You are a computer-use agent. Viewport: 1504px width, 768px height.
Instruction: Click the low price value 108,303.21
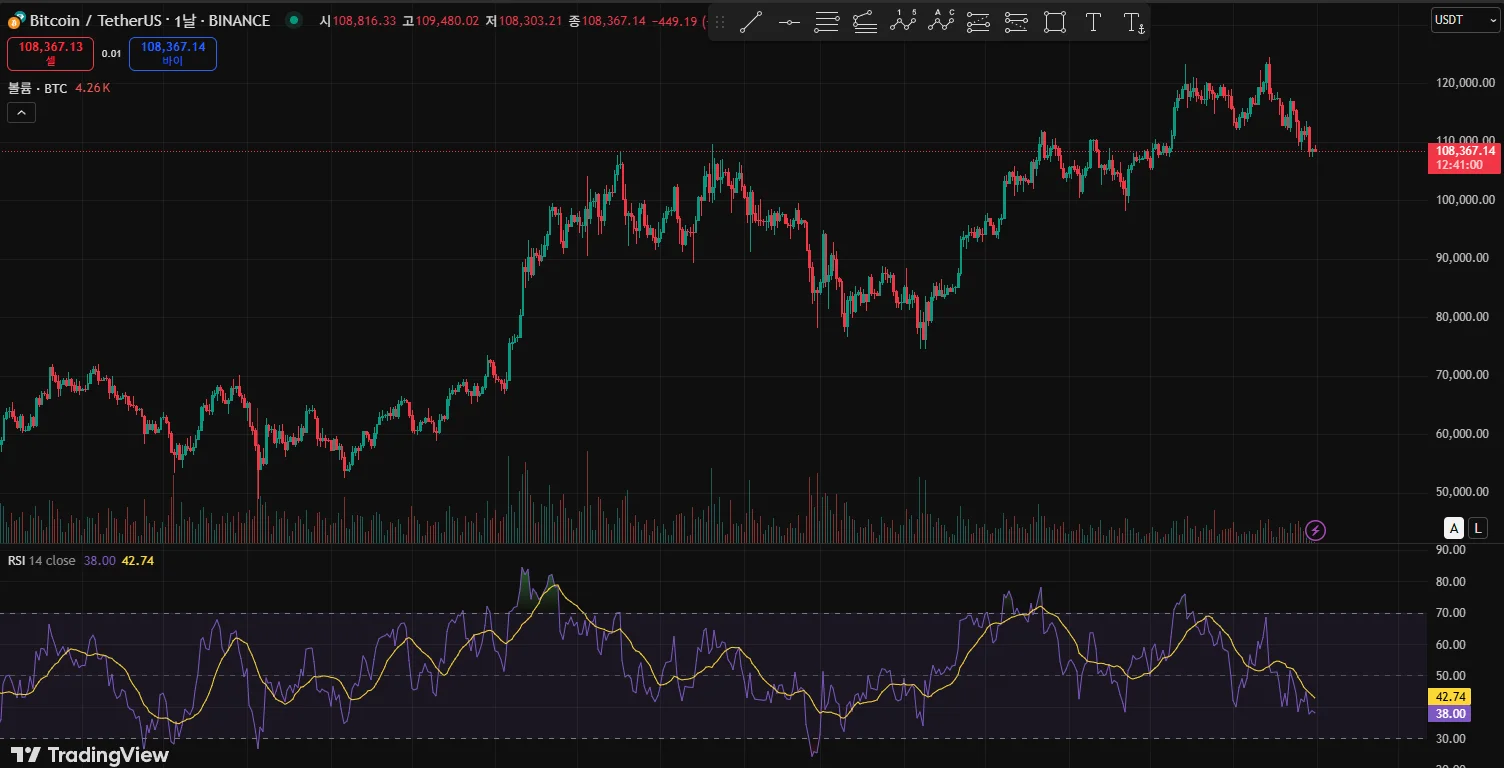(x=531, y=20)
